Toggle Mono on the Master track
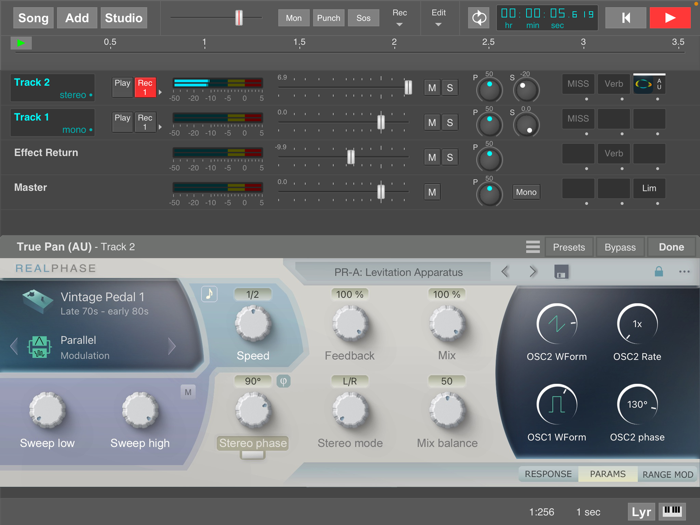The image size is (700, 525). (526, 192)
